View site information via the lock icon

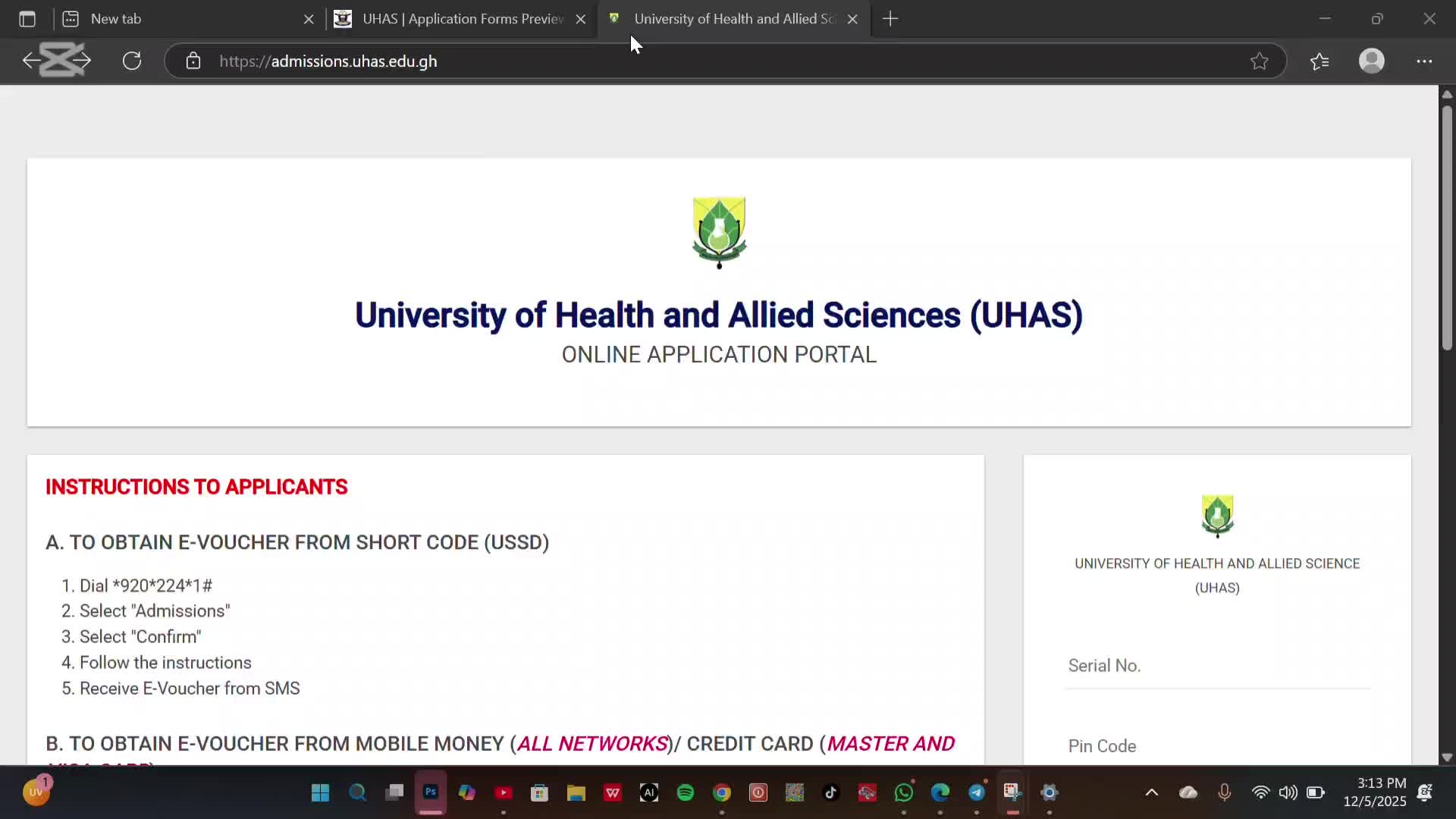(193, 61)
